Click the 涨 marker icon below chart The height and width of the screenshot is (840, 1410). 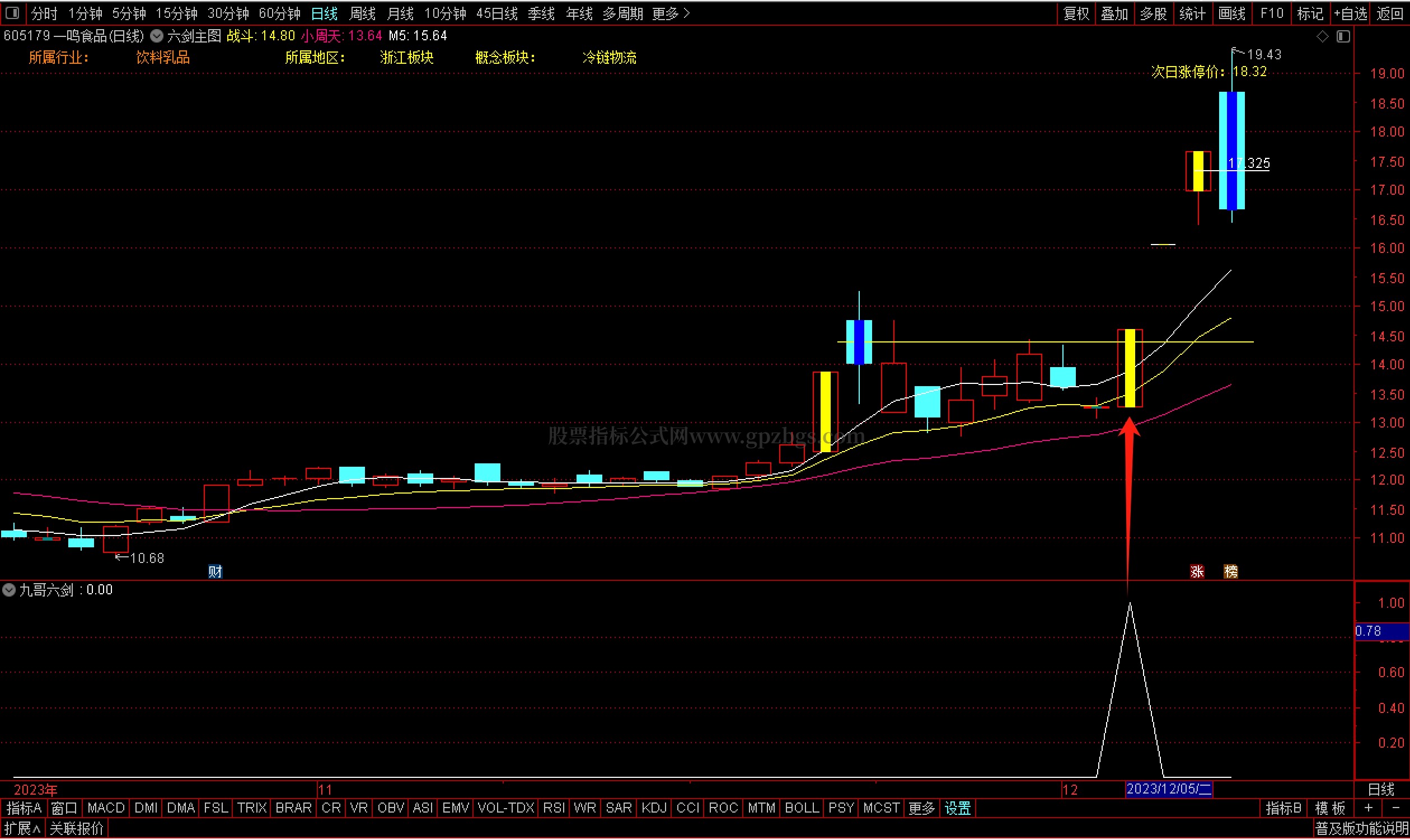click(x=1197, y=572)
